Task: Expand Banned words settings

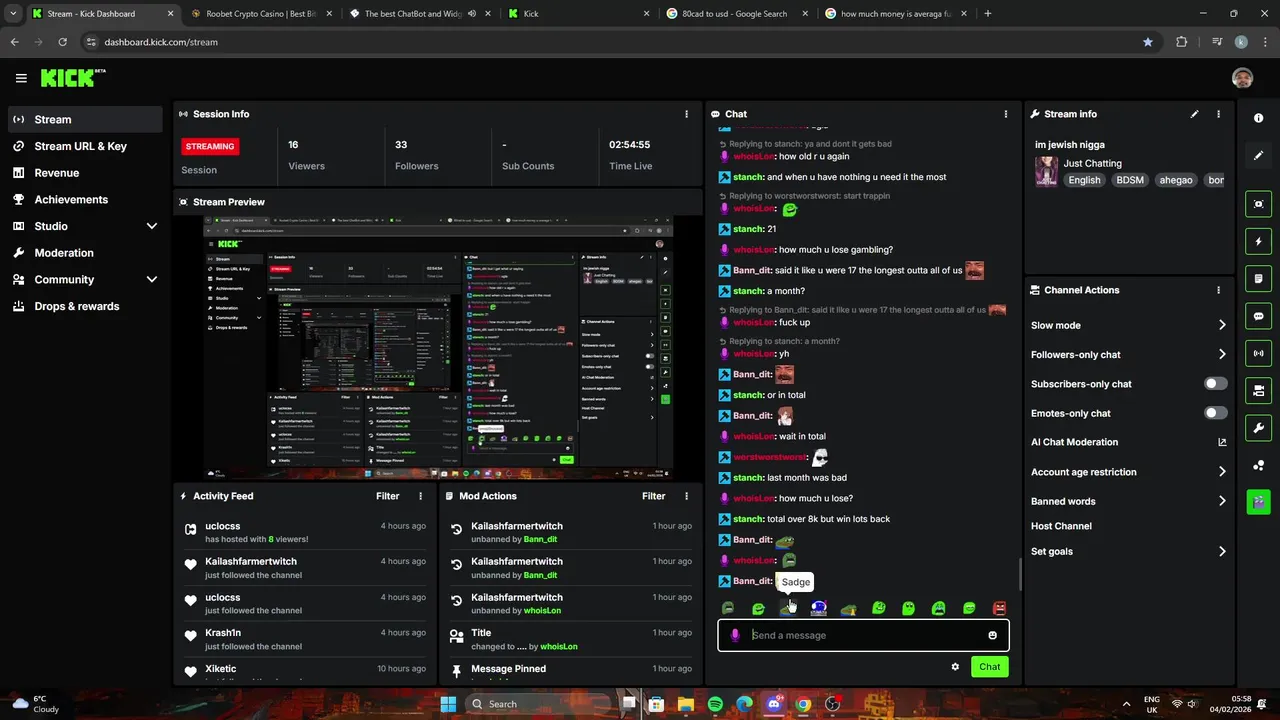Action: [x=1222, y=501]
